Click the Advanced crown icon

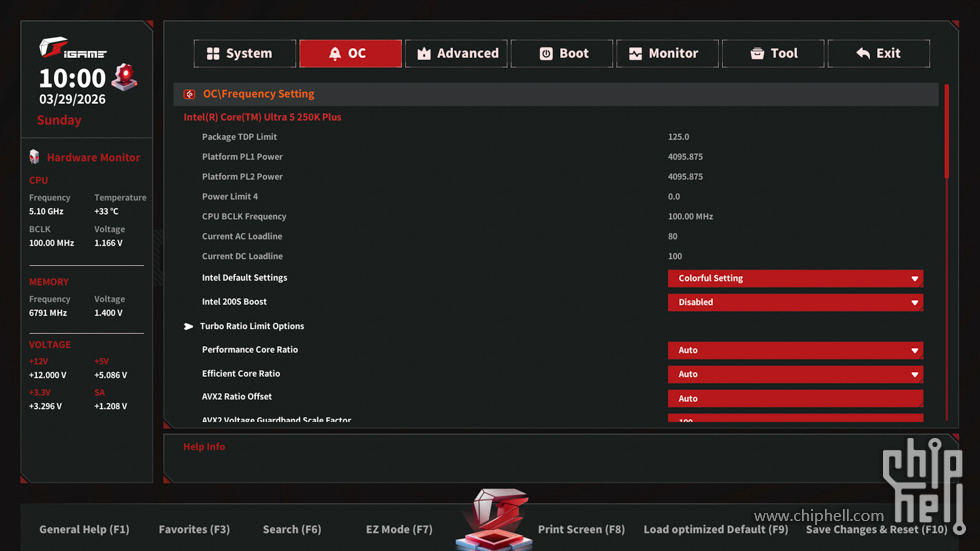pos(424,54)
